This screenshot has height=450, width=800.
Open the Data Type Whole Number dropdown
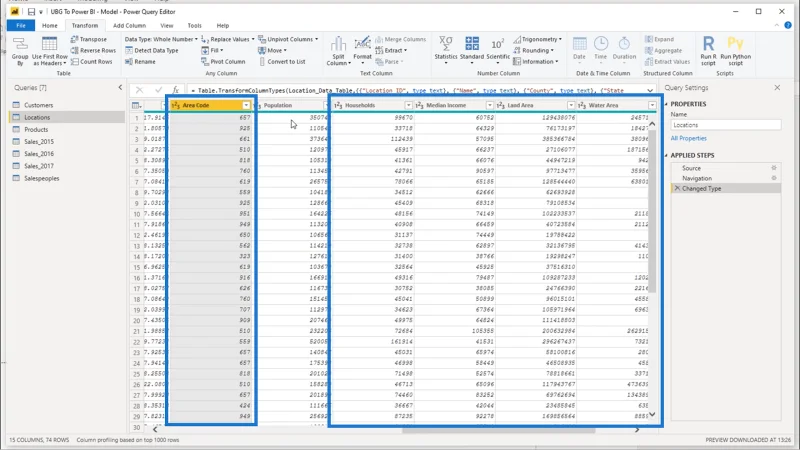coord(161,39)
